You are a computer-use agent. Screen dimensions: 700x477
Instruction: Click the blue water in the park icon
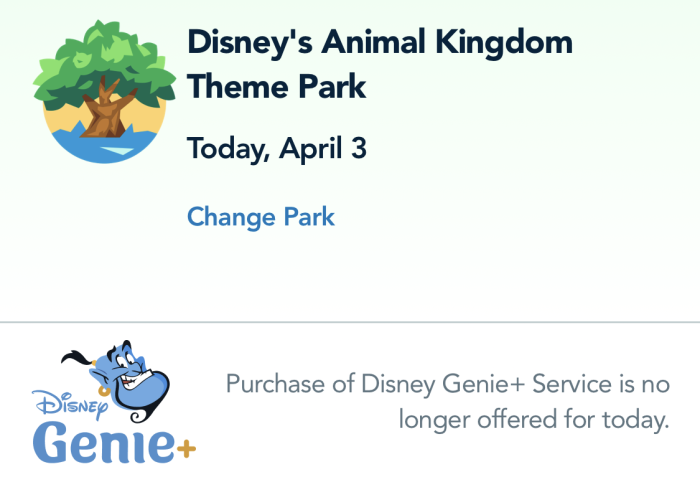(x=104, y=145)
